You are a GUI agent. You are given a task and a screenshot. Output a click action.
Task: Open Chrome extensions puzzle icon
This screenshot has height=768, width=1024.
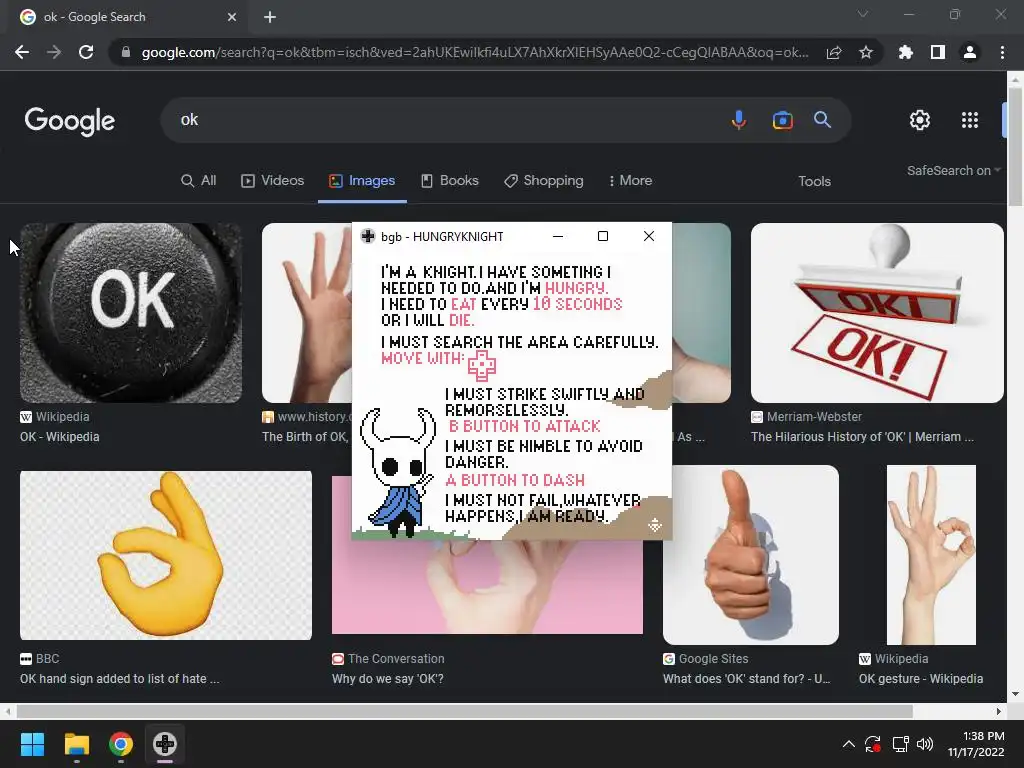click(x=906, y=52)
